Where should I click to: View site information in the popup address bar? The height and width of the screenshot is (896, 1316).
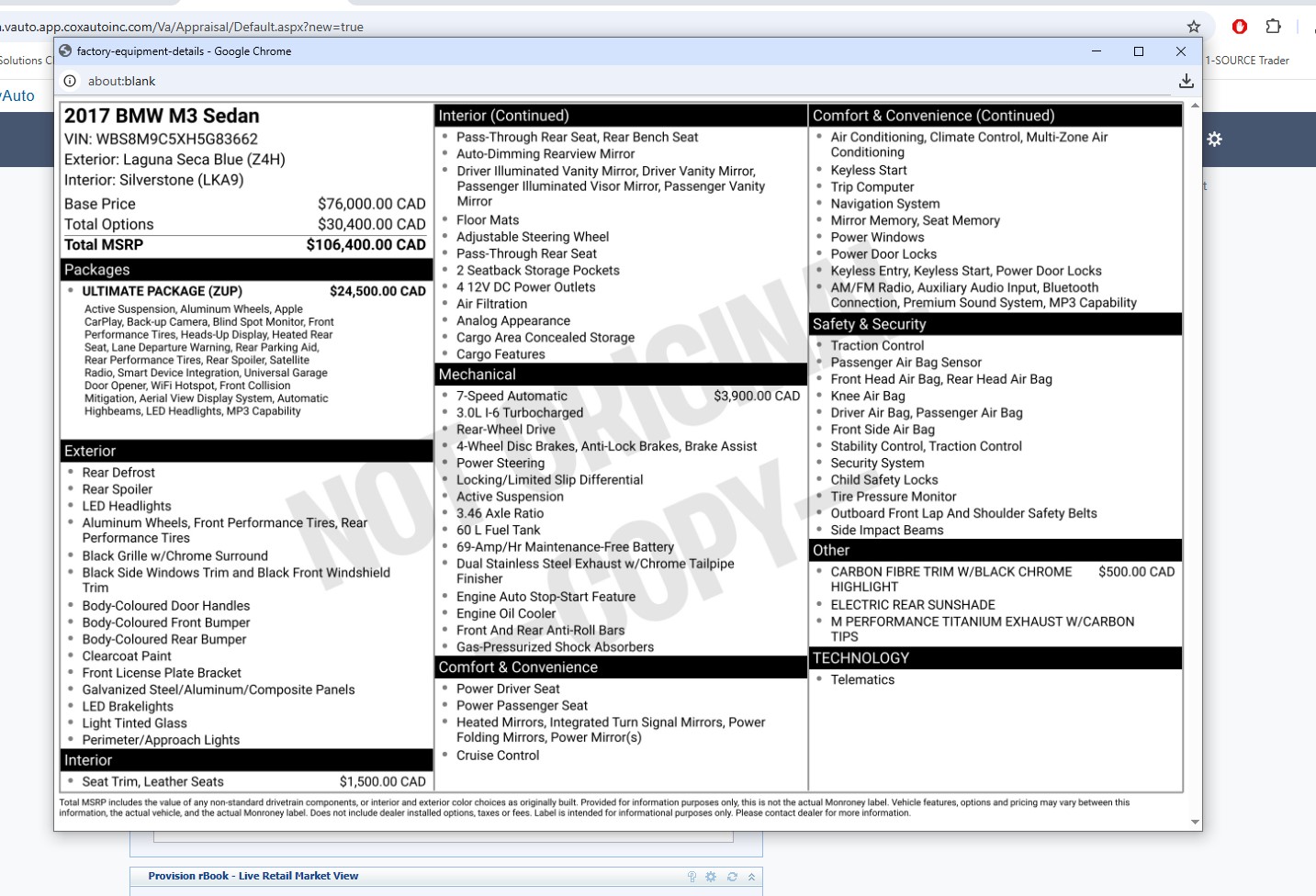click(x=70, y=81)
